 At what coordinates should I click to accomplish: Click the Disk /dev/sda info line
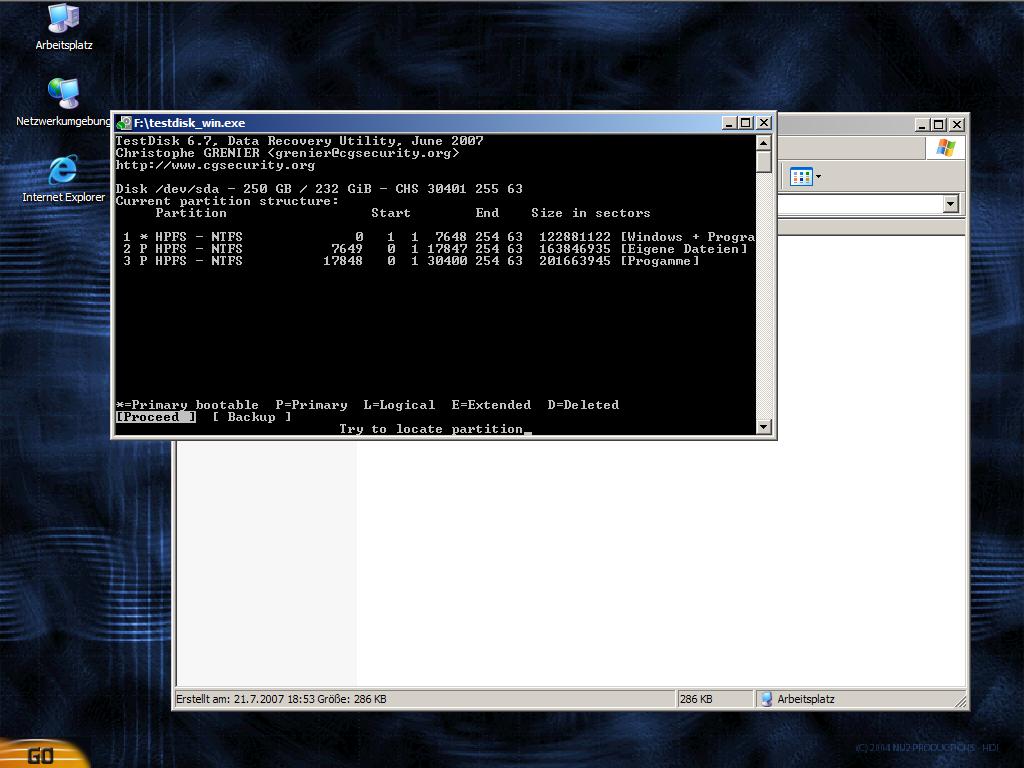[319, 189]
